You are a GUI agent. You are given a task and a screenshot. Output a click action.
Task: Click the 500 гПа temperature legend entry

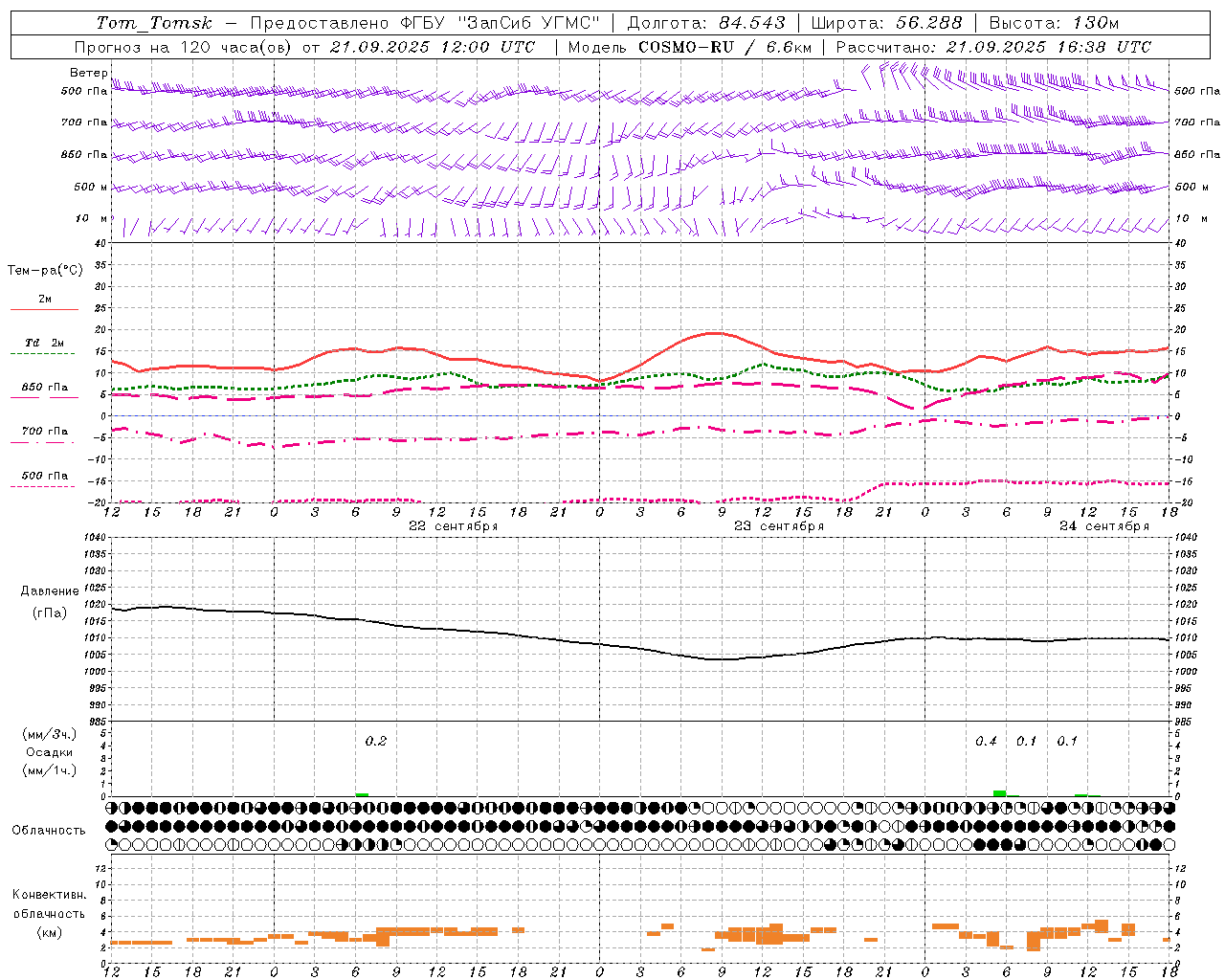[x=45, y=476]
